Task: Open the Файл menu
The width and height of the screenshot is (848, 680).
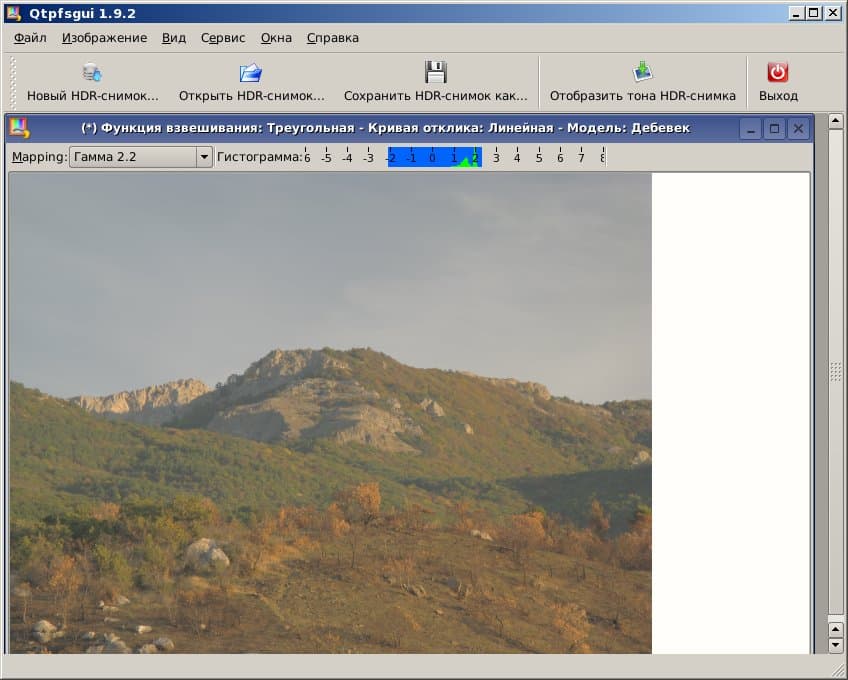Action: point(30,38)
